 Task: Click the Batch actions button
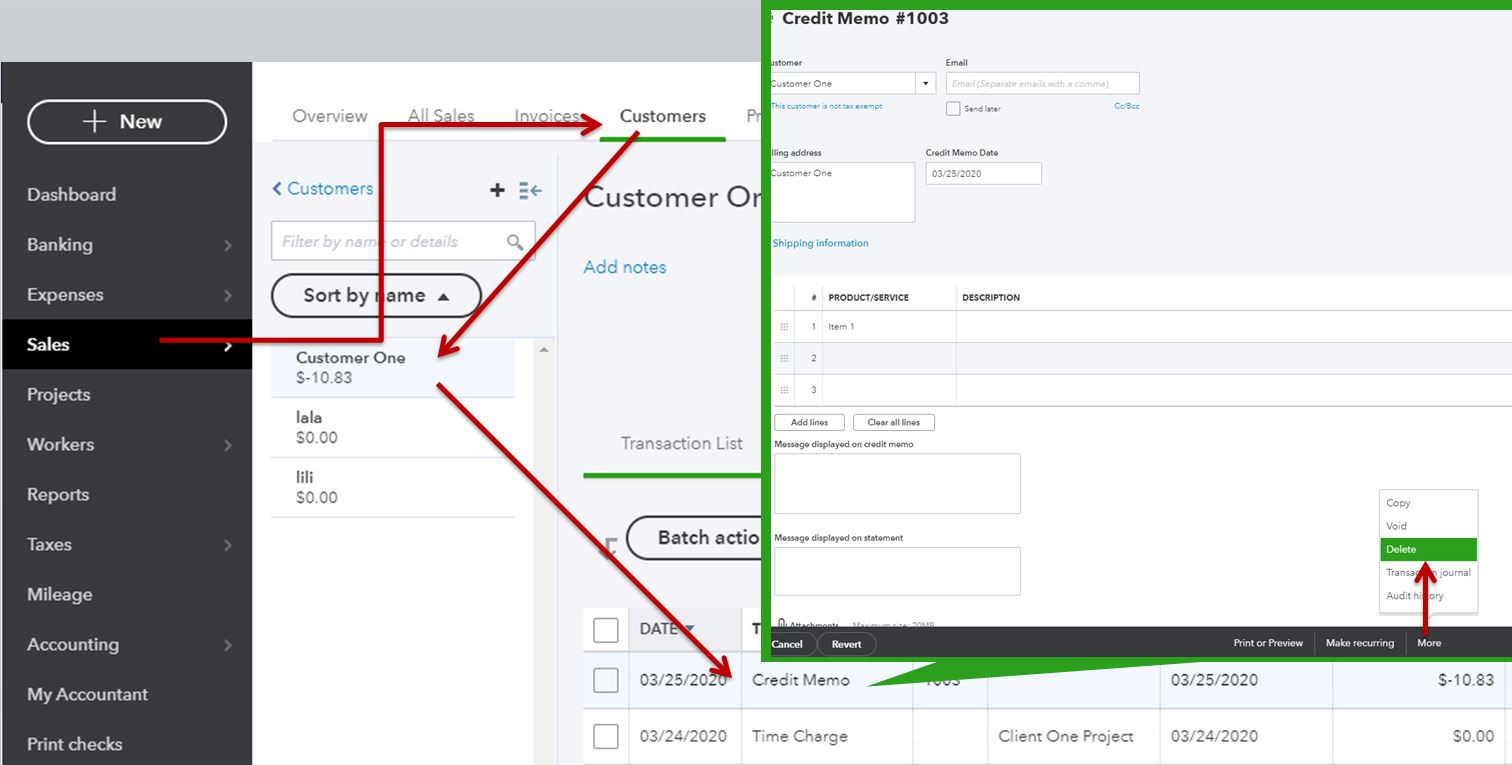[696, 538]
